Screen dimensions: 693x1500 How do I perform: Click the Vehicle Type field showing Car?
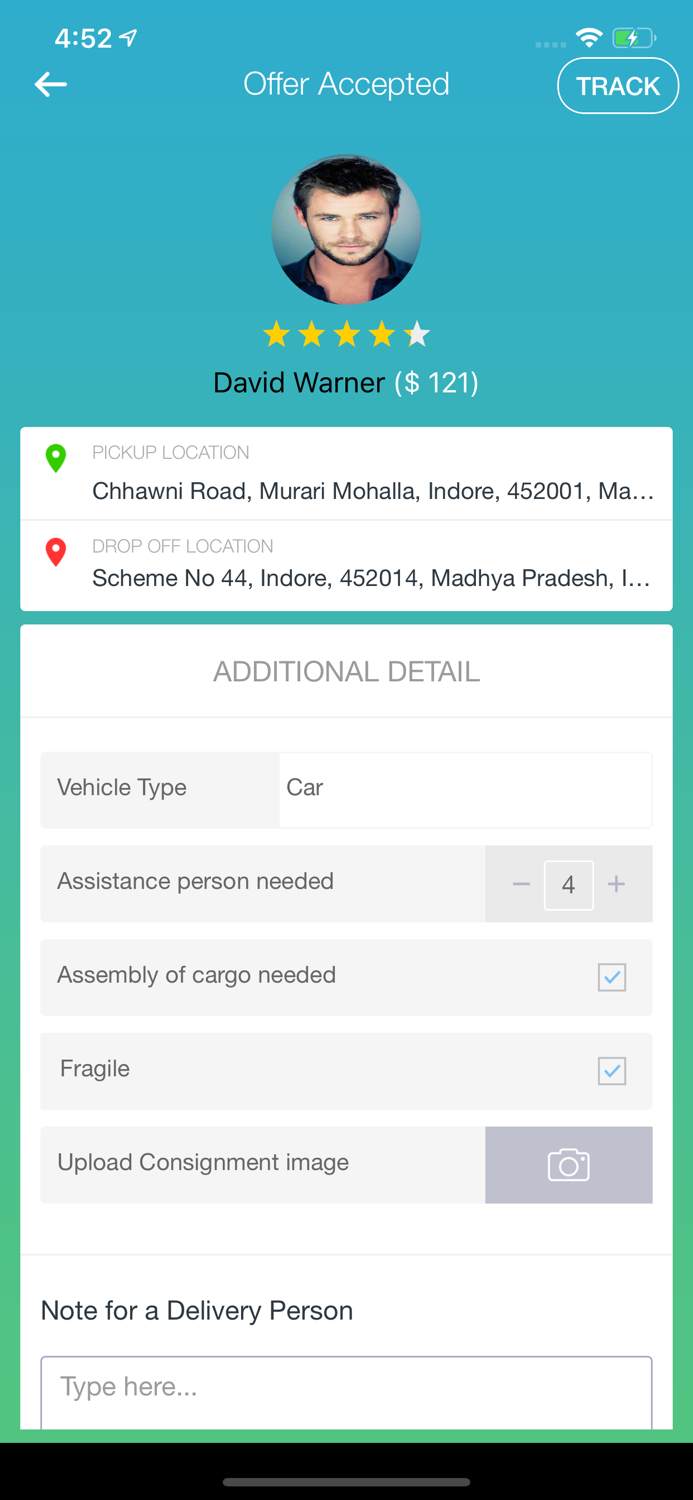point(465,789)
